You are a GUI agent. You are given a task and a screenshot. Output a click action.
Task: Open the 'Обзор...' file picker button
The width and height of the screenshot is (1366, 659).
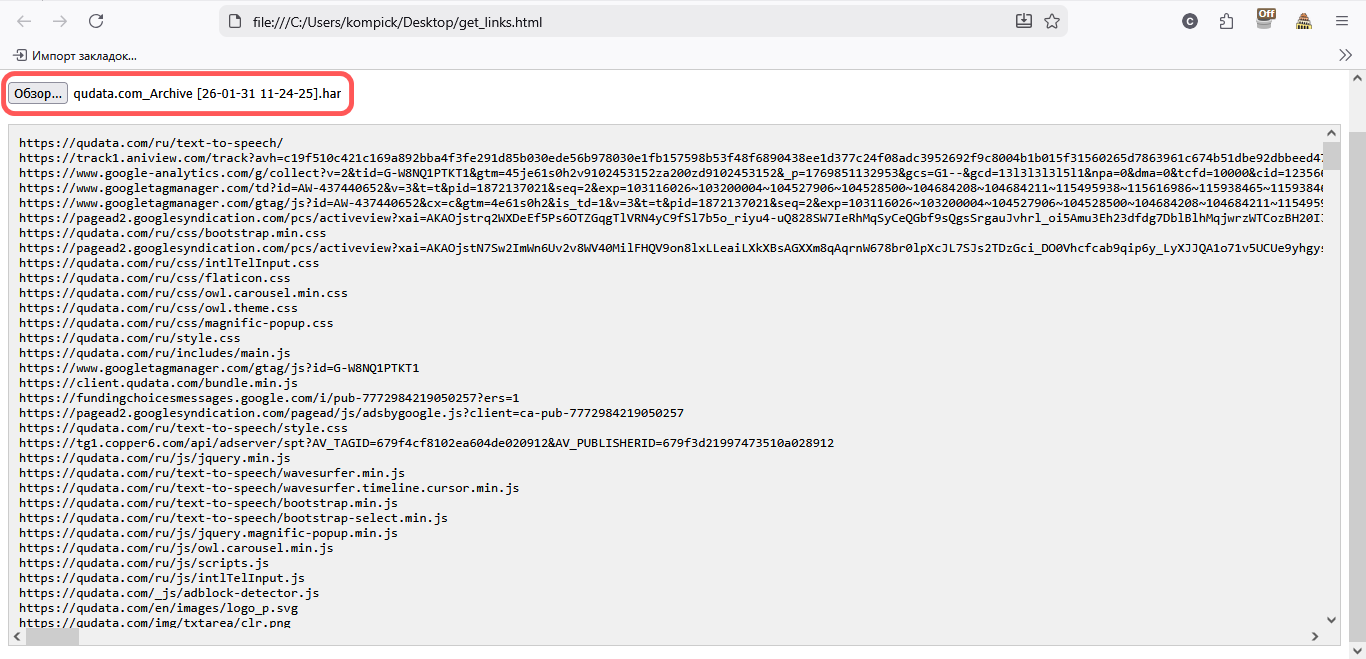[x=37, y=92]
